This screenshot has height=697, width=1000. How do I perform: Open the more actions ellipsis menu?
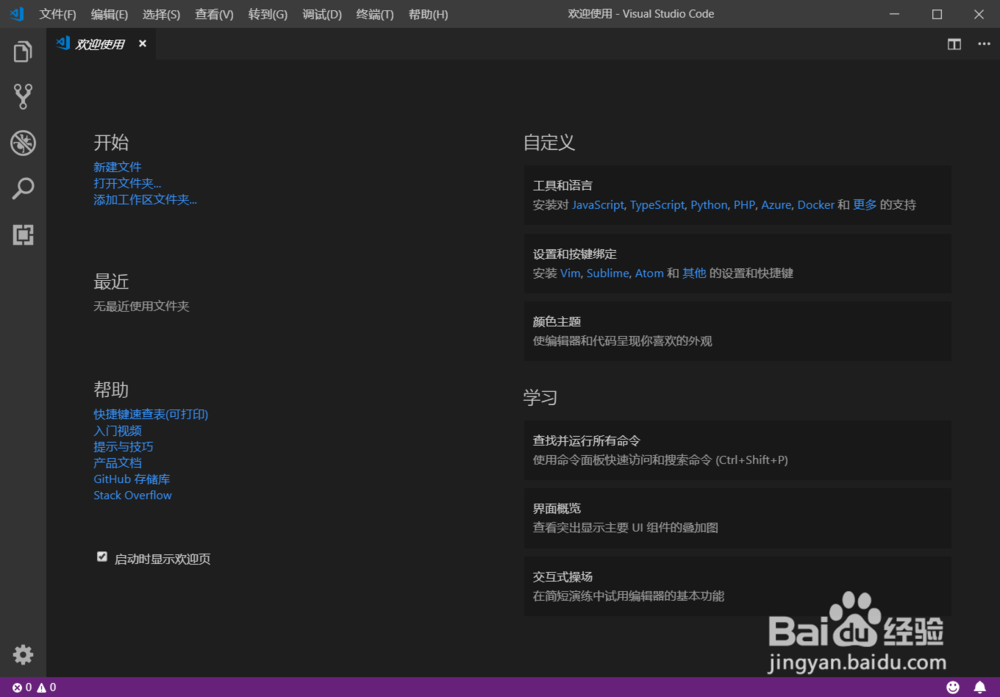click(x=984, y=44)
